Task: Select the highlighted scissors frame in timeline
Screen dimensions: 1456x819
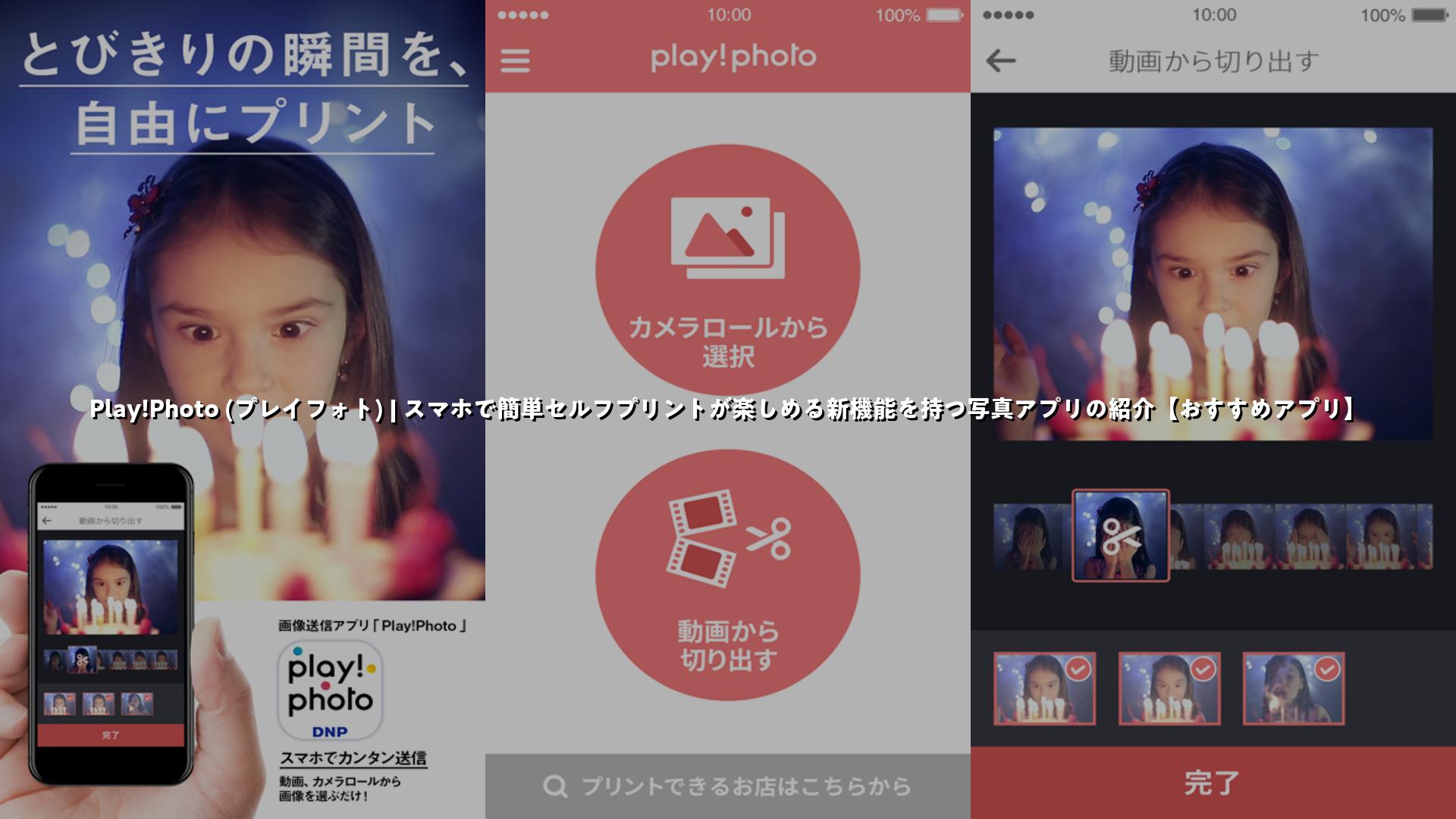Action: [1121, 535]
